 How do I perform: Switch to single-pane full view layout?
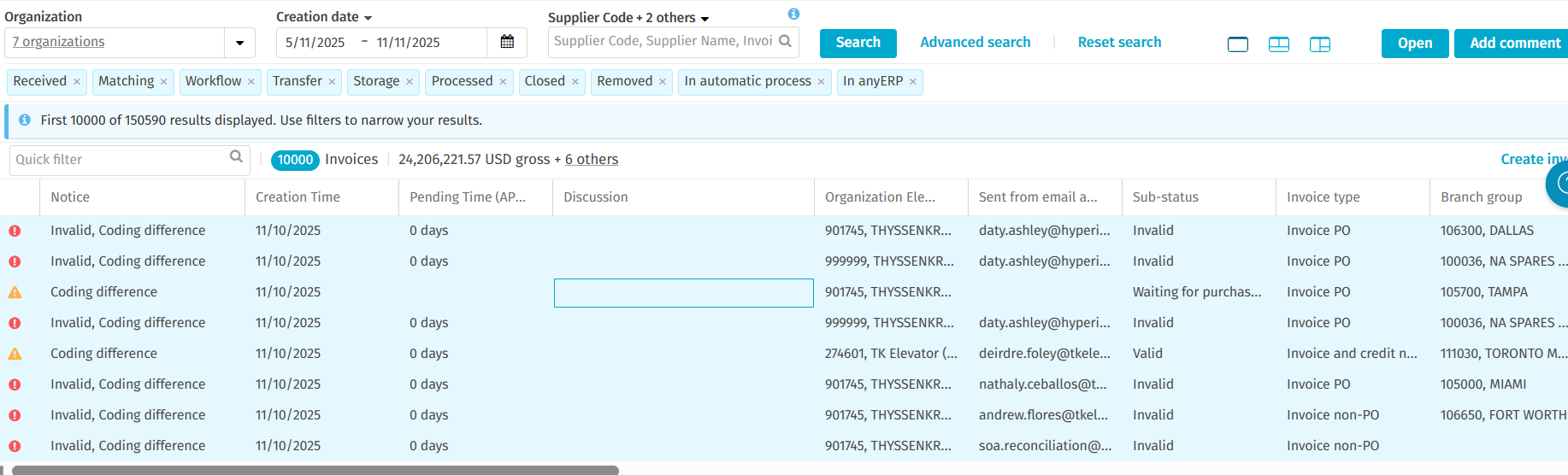(1237, 44)
